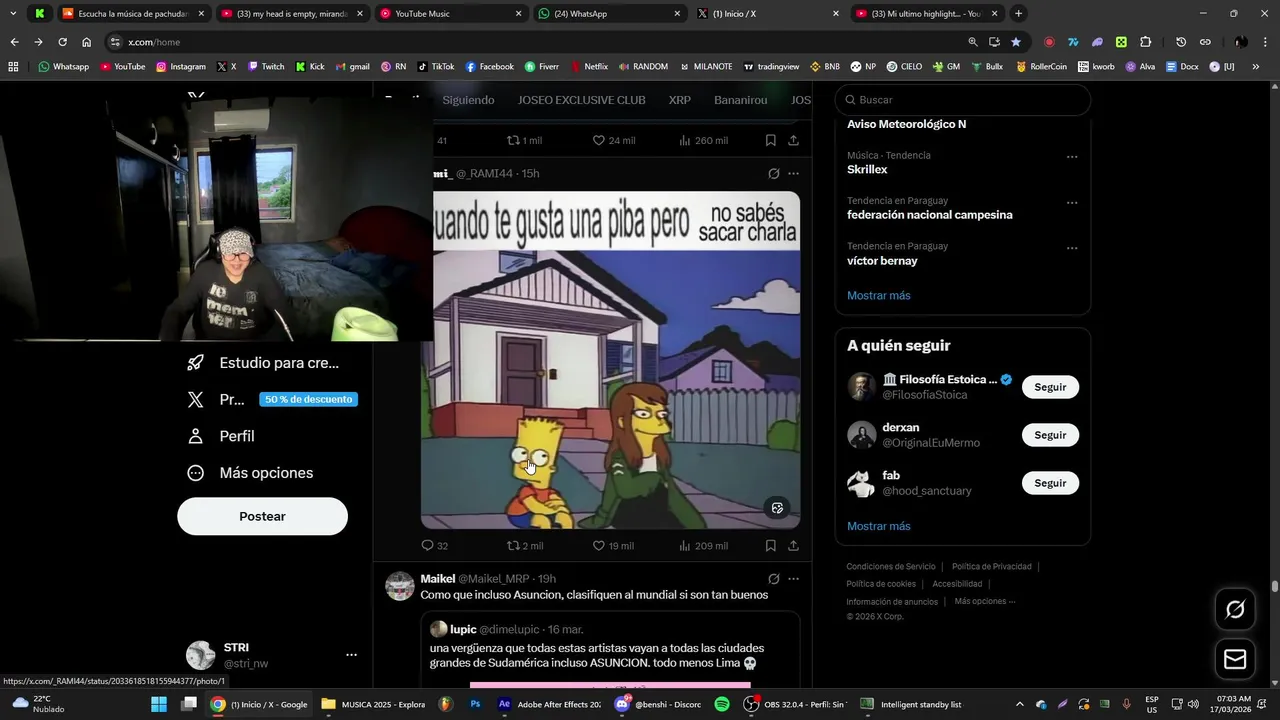Open Discord @benshi from the taskbar
This screenshot has height=720, width=1280.
[657, 704]
